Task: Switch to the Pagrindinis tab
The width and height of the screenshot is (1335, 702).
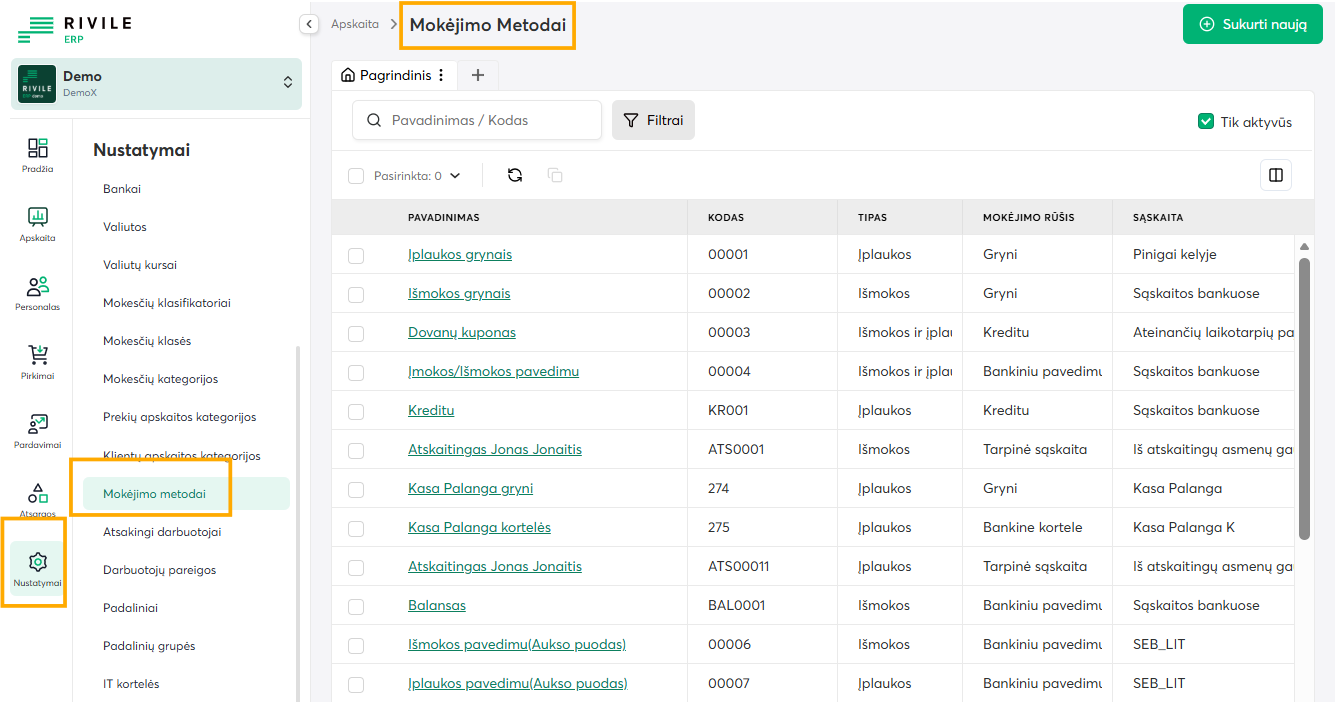Action: click(386, 75)
